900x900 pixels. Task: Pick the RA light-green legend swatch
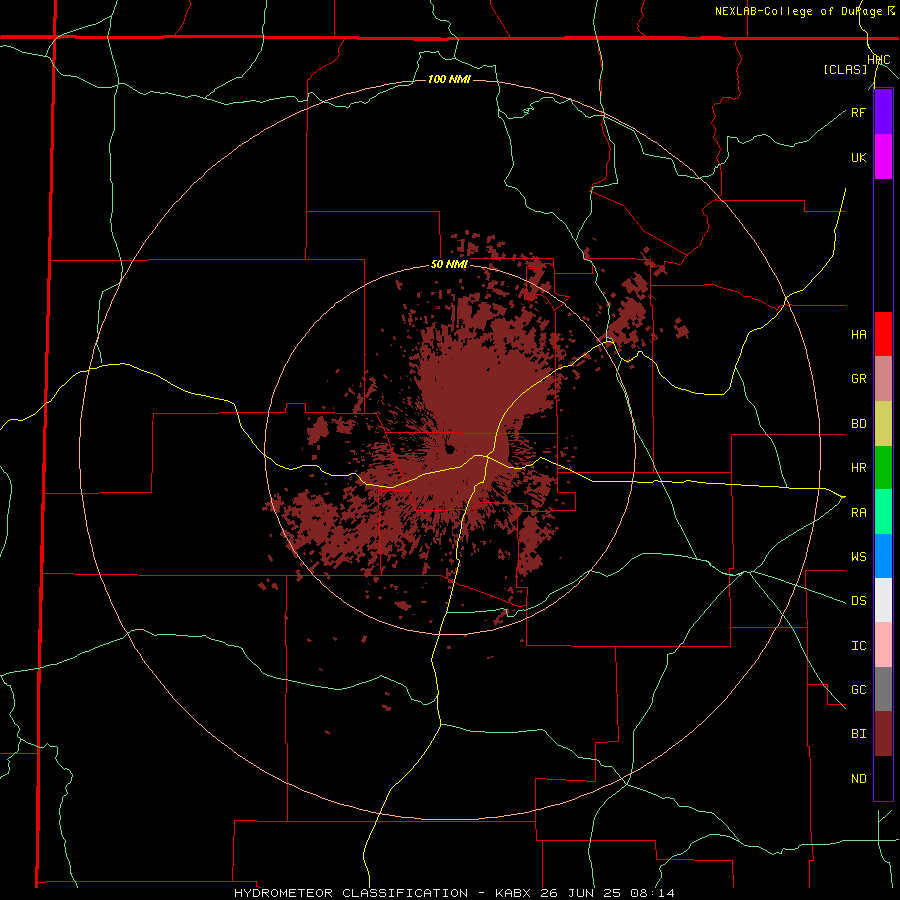click(x=883, y=512)
